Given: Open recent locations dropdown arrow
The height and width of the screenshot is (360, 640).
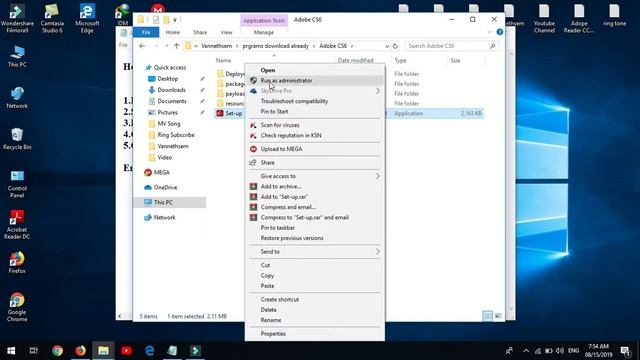Looking at the screenshot, I should click(167, 46).
